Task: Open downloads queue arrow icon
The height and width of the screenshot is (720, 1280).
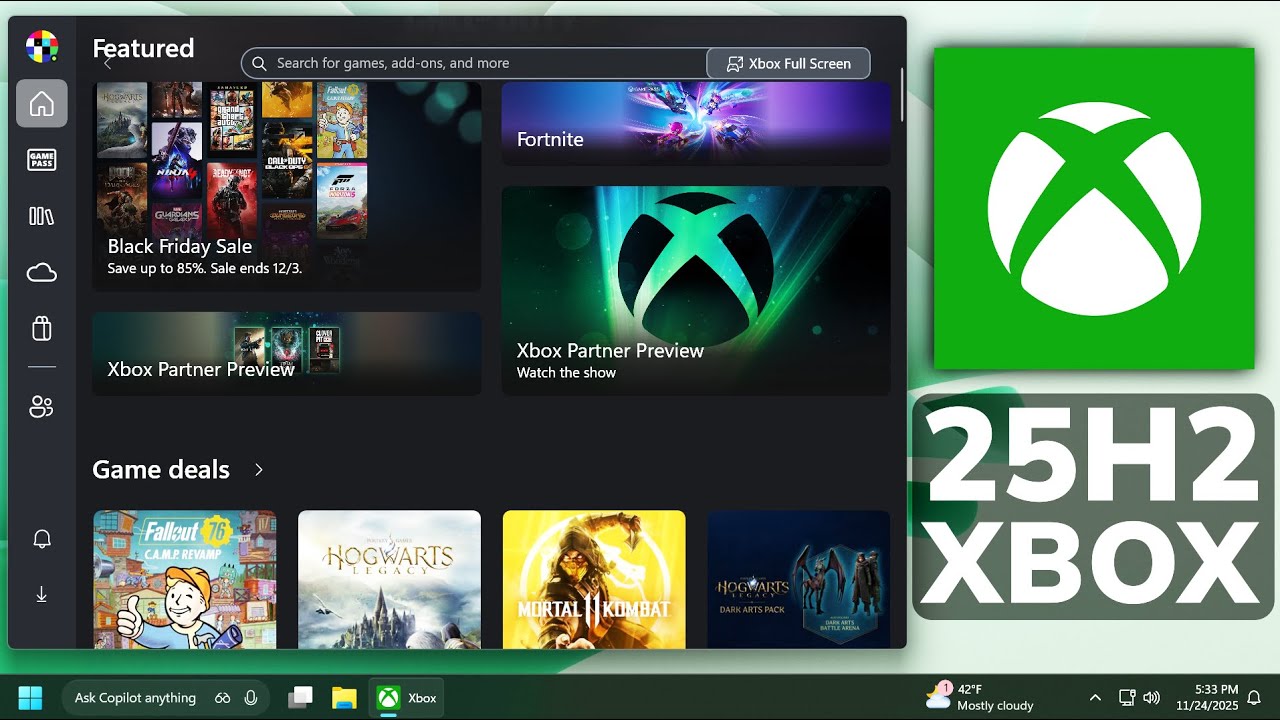Action: tap(42, 595)
